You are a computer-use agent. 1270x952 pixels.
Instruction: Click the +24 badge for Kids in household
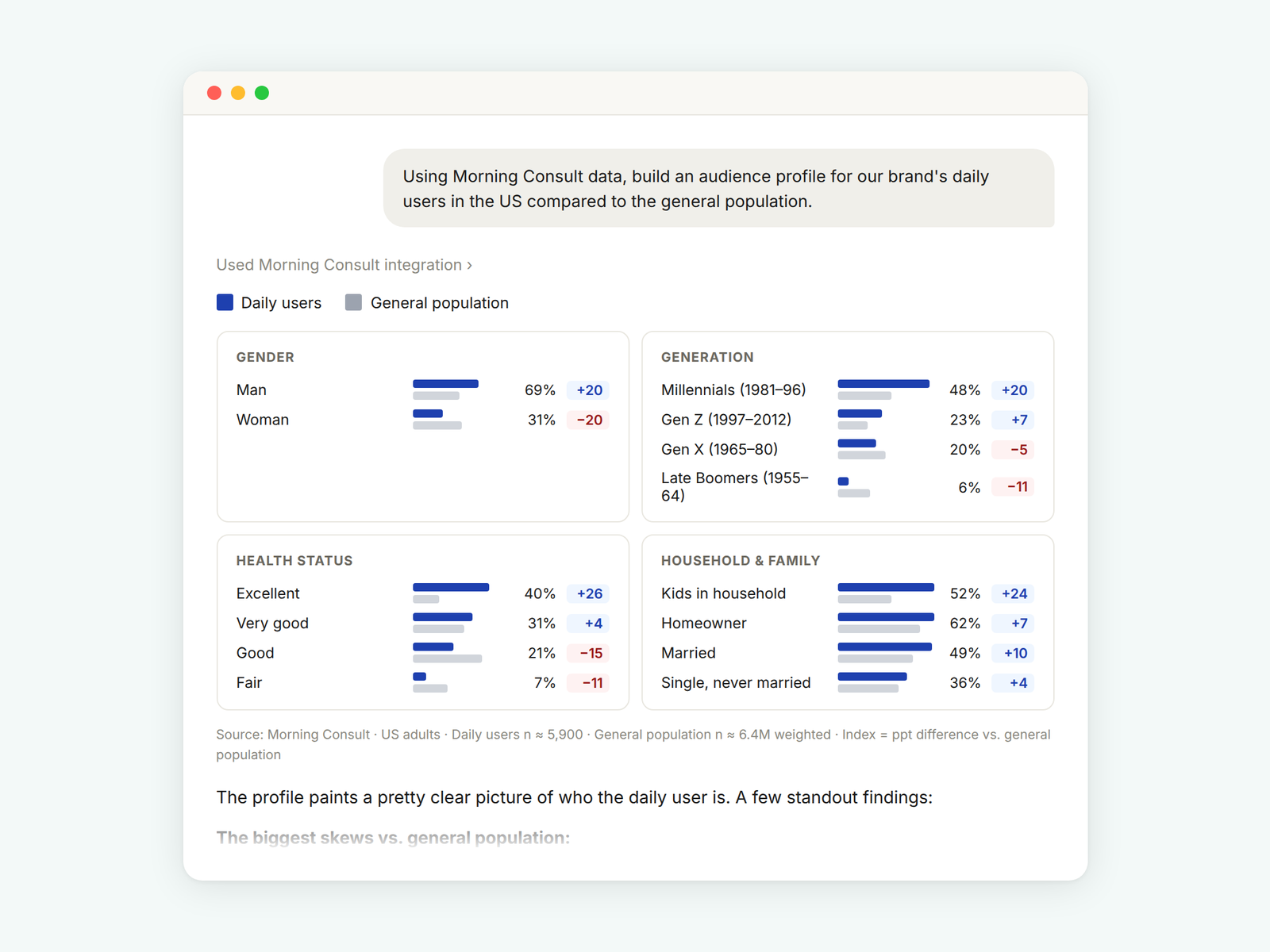pyautogui.click(x=1014, y=593)
